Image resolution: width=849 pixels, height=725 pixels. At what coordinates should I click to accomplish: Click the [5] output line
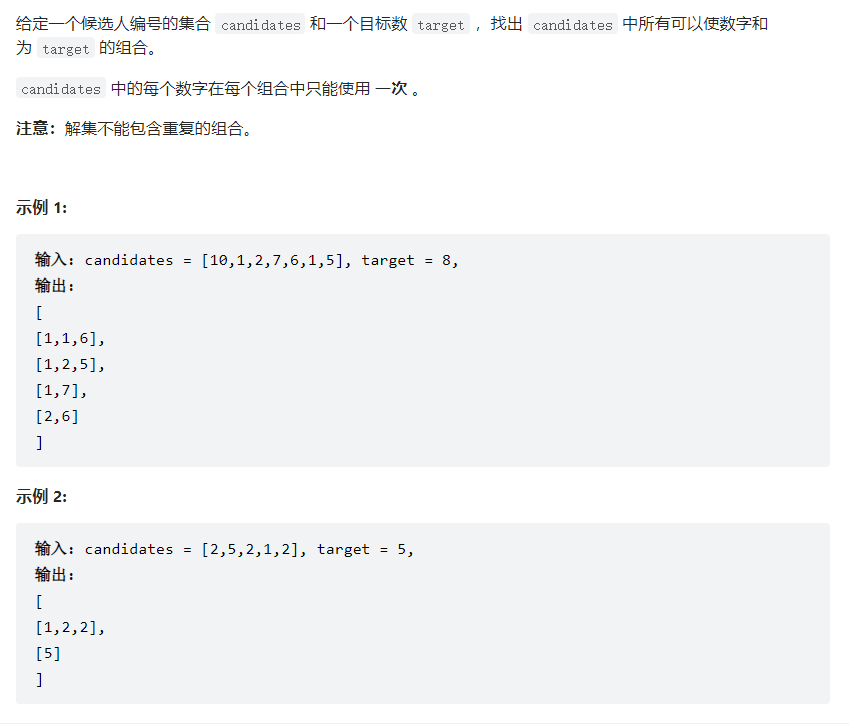coord(48,654)
